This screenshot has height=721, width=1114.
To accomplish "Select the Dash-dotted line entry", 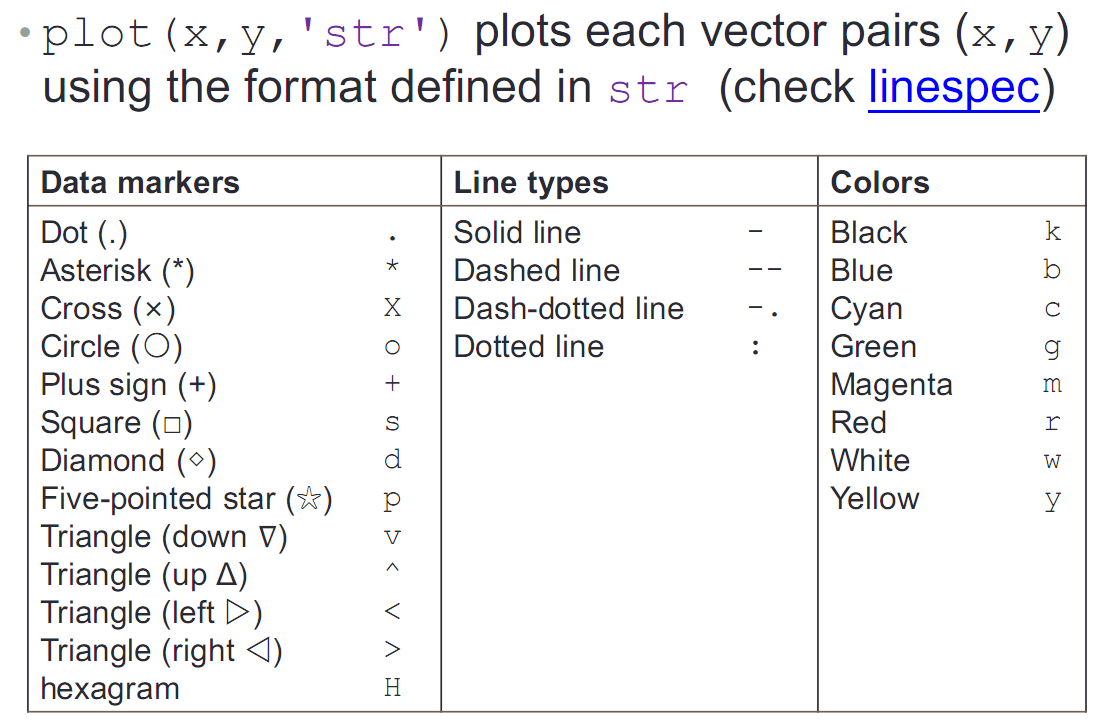I will tap(569, 309).
